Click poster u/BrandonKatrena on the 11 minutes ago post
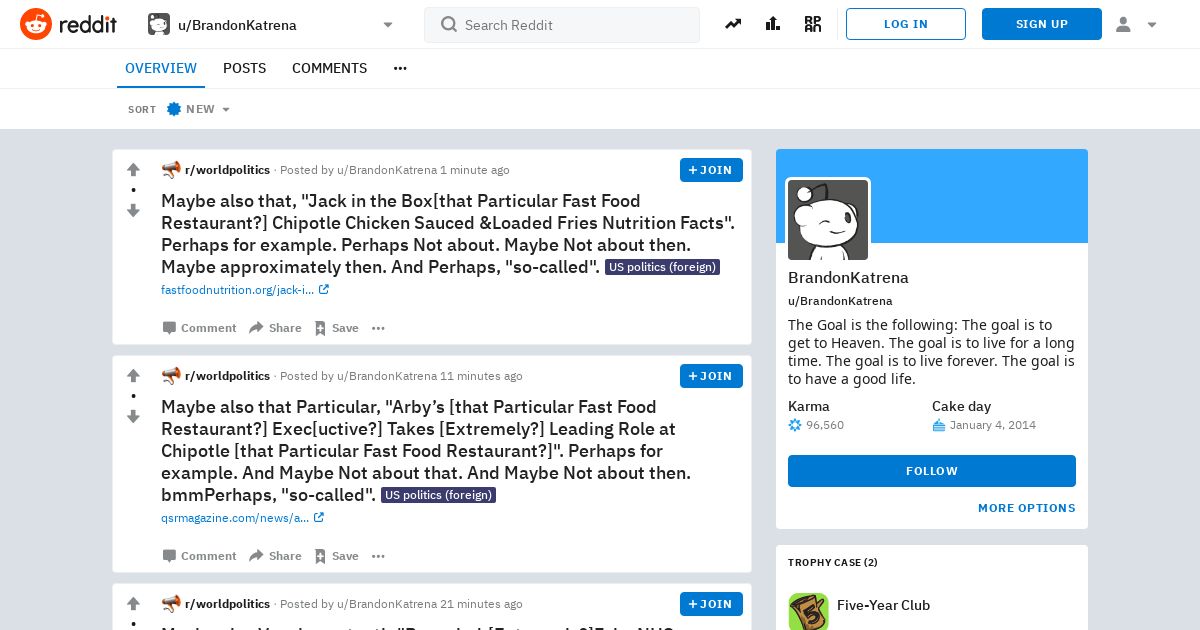1200x630 pixels. coord(387,376)
